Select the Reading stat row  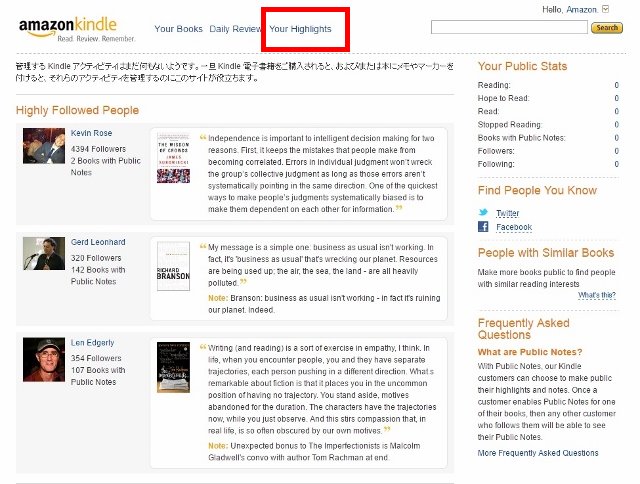[x=548, y=85]
